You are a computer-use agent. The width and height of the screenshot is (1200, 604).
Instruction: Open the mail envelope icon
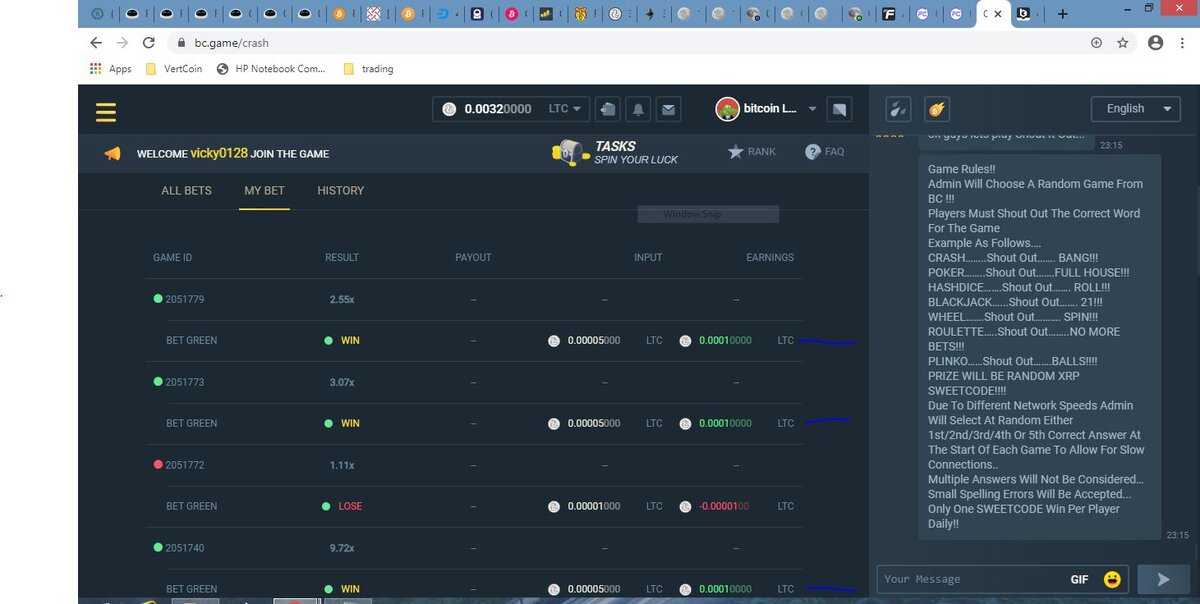[x=668, y=109]
